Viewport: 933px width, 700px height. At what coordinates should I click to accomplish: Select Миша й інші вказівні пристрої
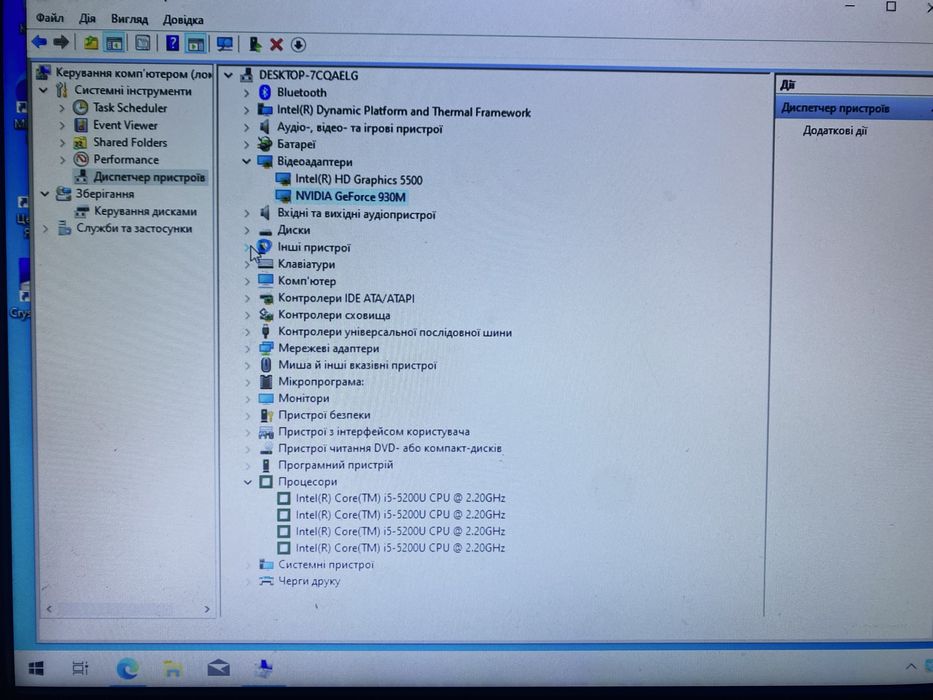coord(357,365)
